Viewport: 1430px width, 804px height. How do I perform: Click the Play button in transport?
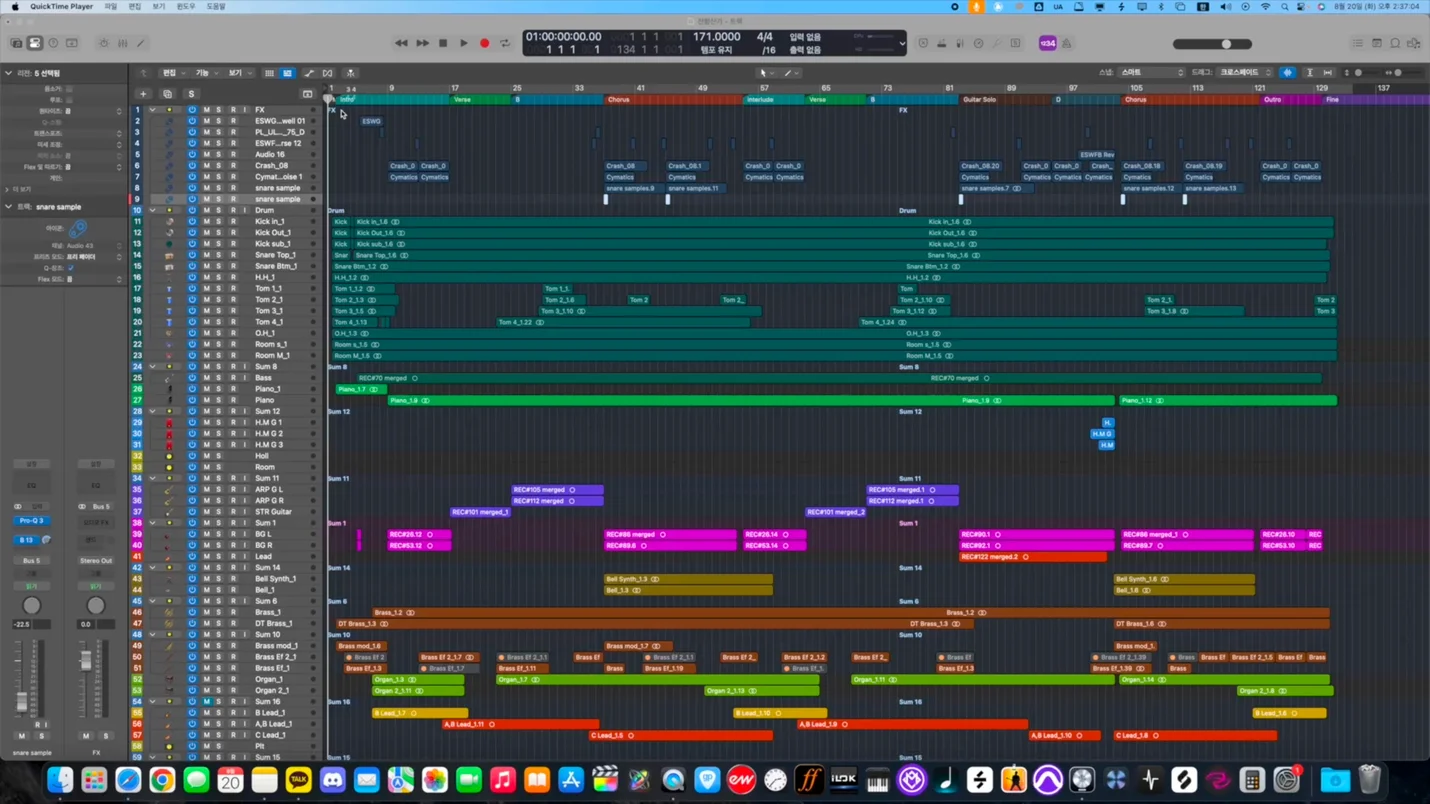click(464, 44)
